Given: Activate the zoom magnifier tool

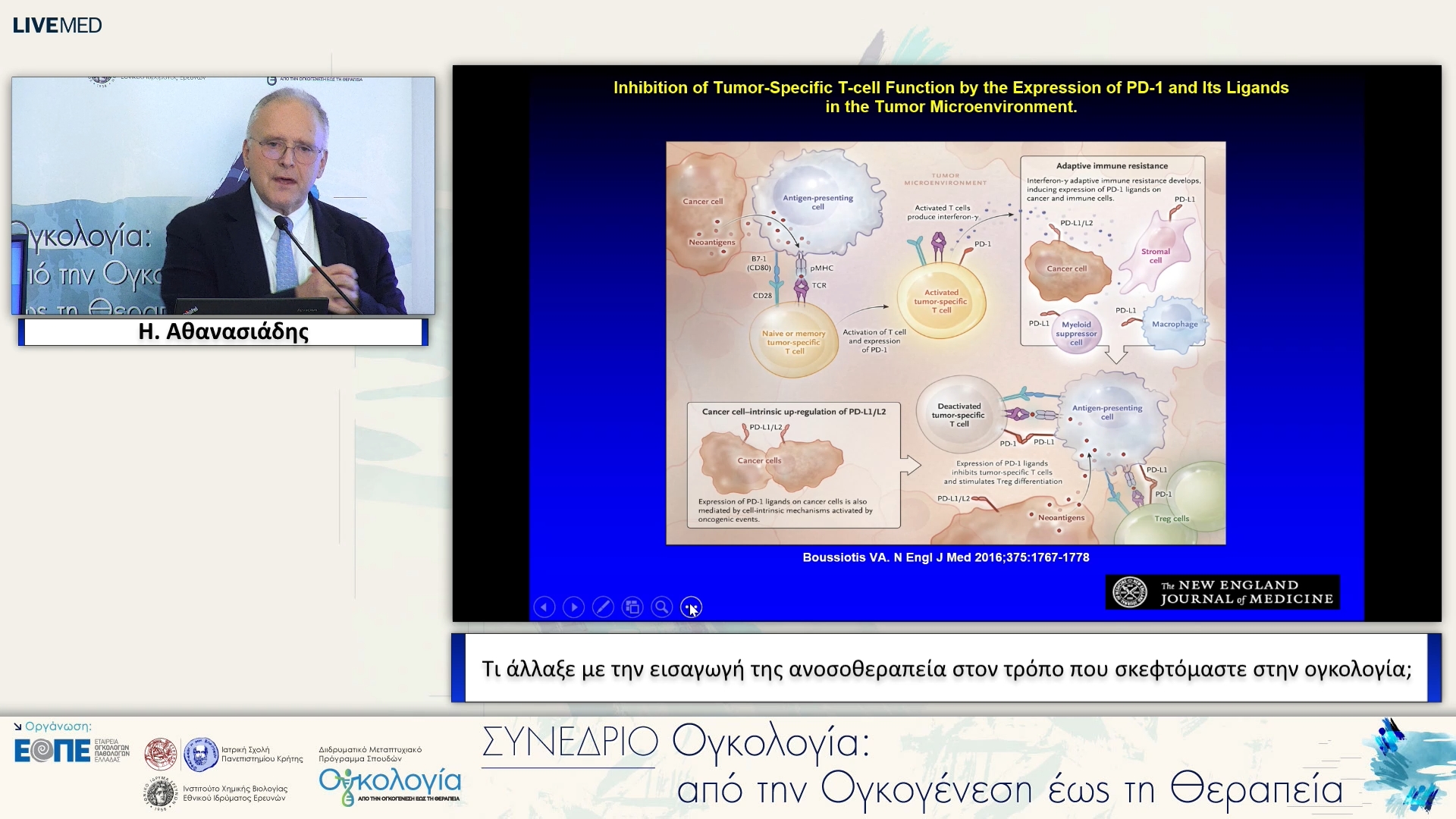Looking at the screenshot, I should tap(662, 607).
